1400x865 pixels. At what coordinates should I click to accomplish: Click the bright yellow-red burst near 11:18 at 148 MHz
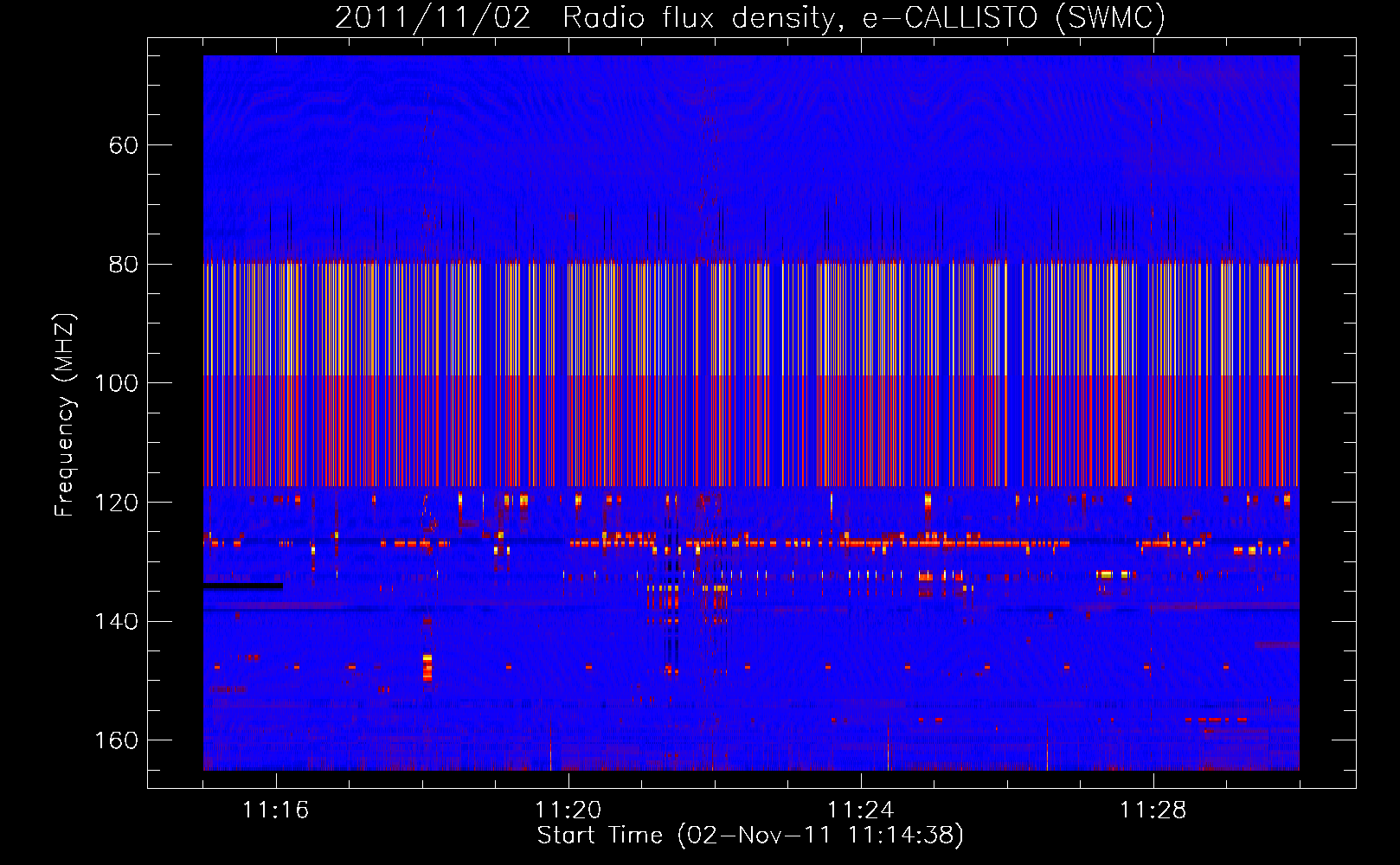click(x=427, y=668)
